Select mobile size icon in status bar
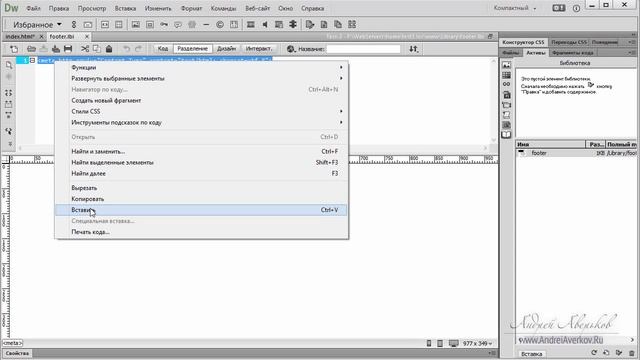 (429, 343)
